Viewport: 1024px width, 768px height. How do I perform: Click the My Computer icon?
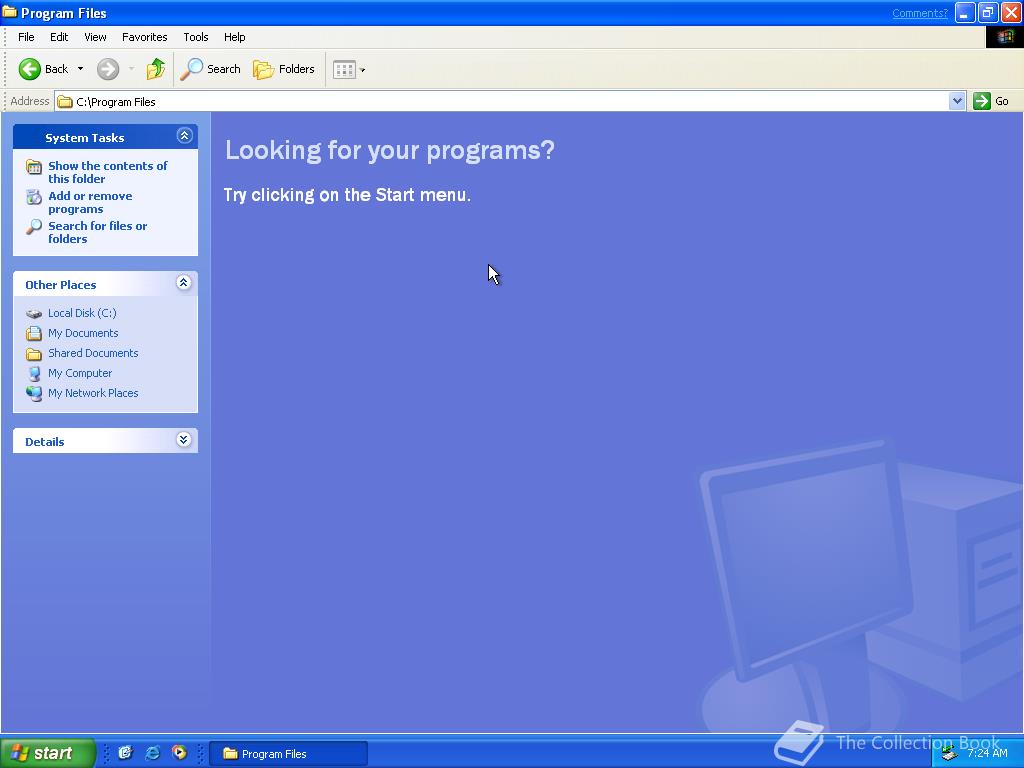(34, 374)
